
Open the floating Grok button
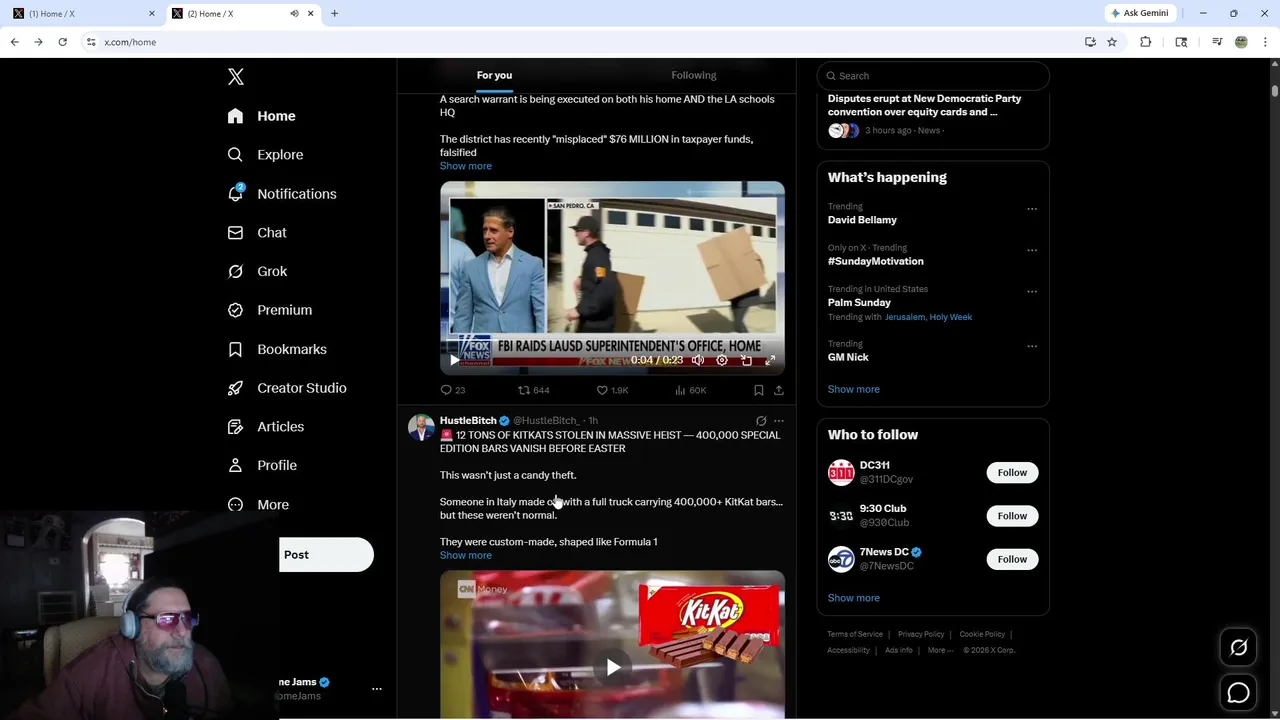(x=1238, y=648)
